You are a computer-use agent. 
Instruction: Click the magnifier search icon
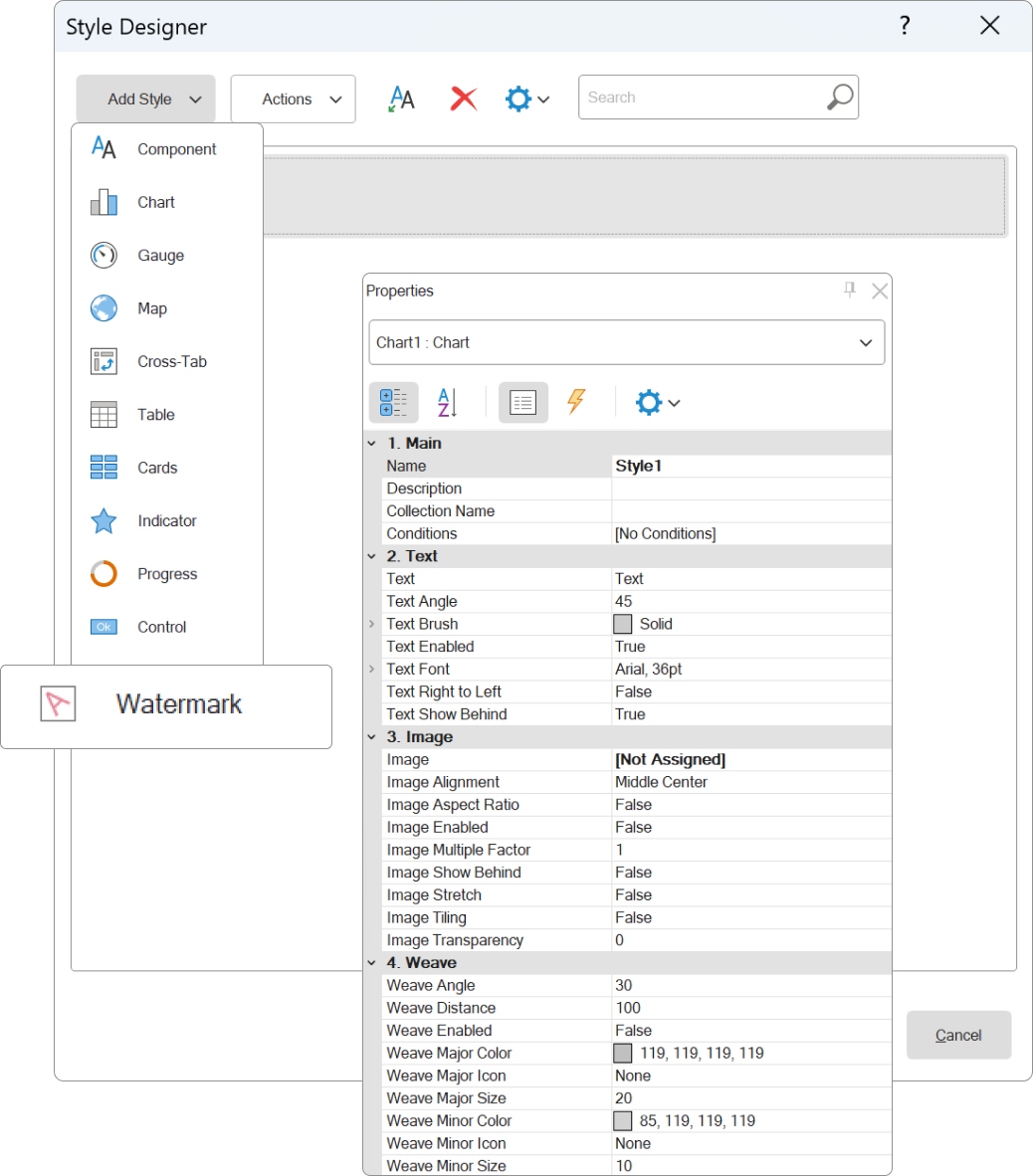pyautogui.click(x=839, y=98)
